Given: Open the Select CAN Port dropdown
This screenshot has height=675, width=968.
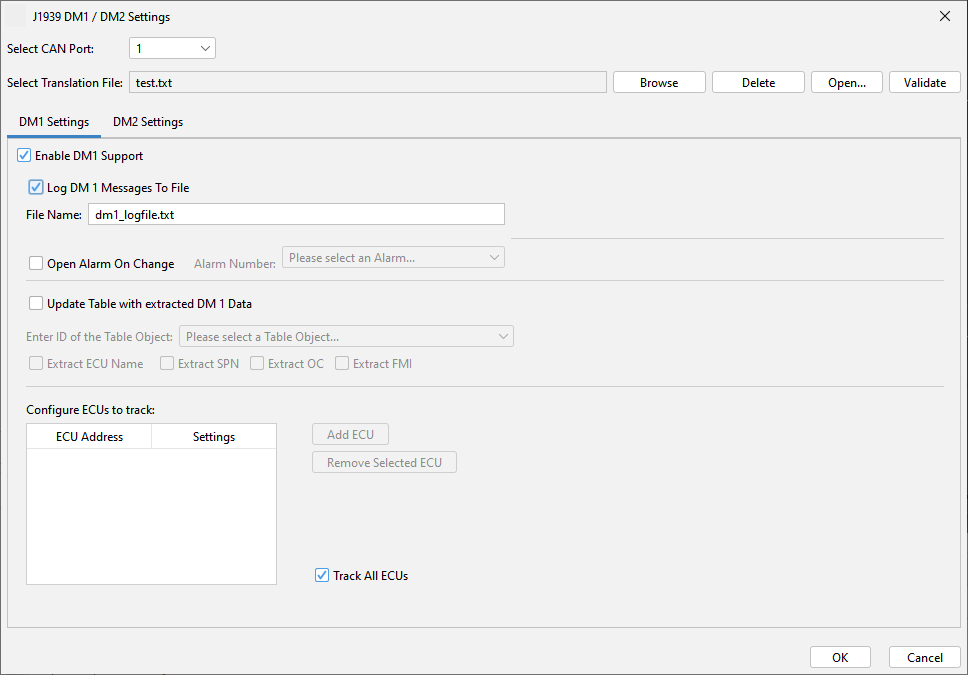Looking at the screenshot, I should point(172,48).
